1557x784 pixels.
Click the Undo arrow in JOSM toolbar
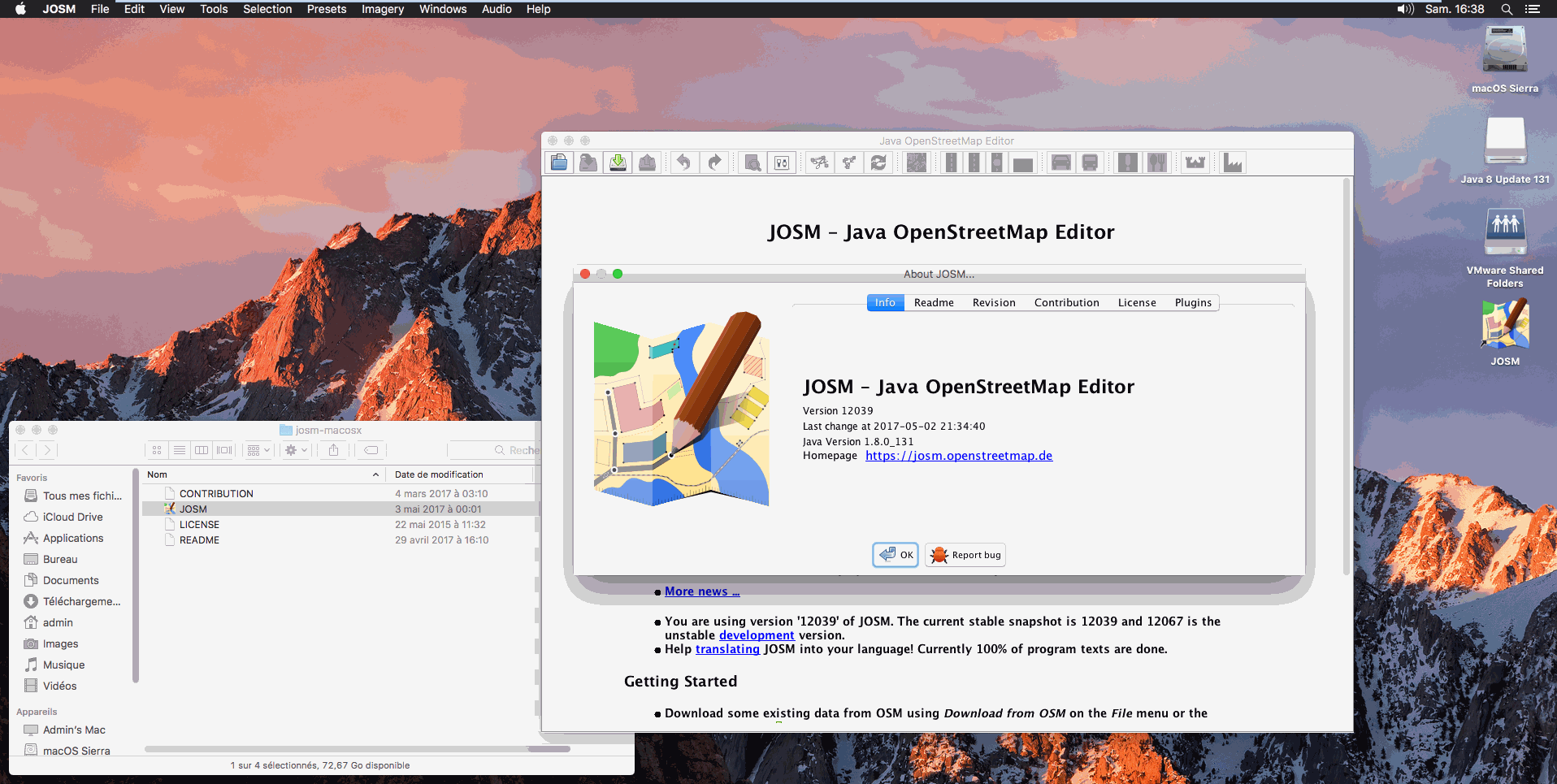click(684, 162)
